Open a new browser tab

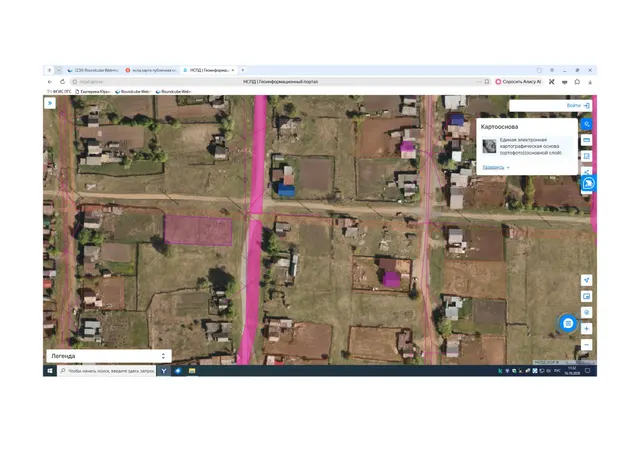(x=242, y=70)
